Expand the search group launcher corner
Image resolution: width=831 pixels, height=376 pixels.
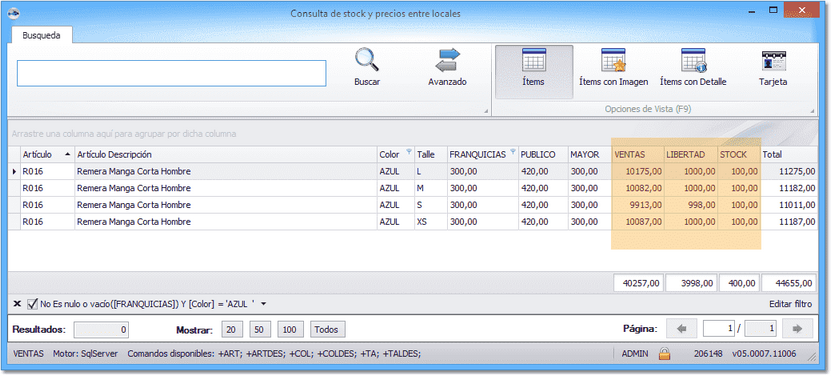486,111
